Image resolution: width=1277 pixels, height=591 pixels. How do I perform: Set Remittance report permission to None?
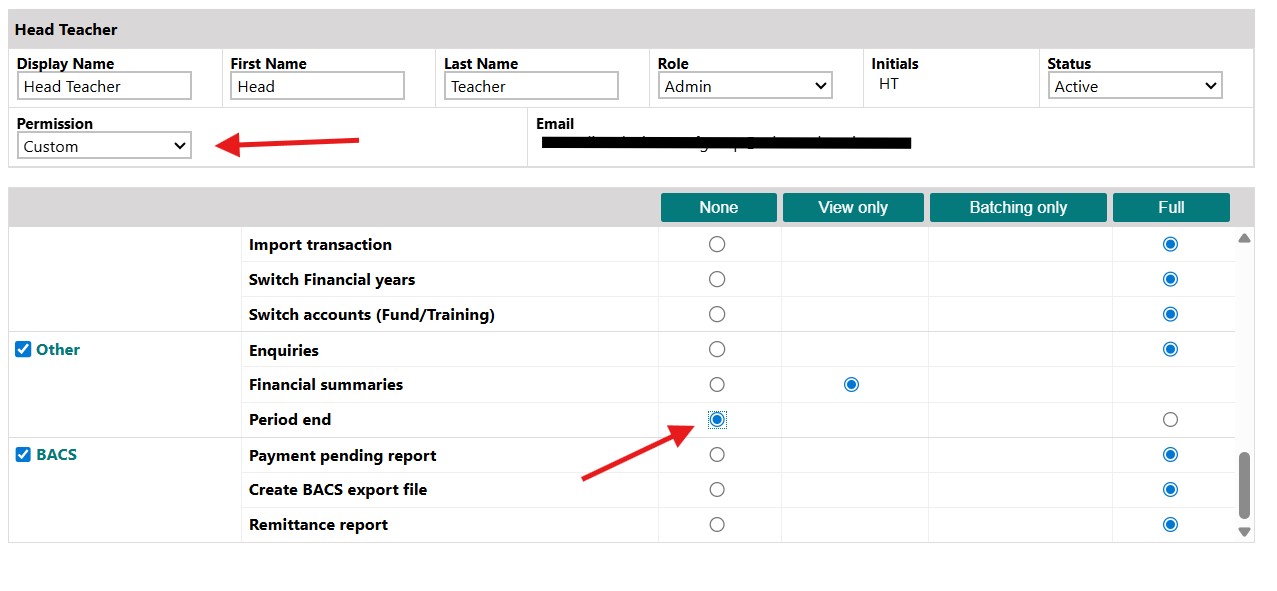pyautogui.click(x=716, y=524)
